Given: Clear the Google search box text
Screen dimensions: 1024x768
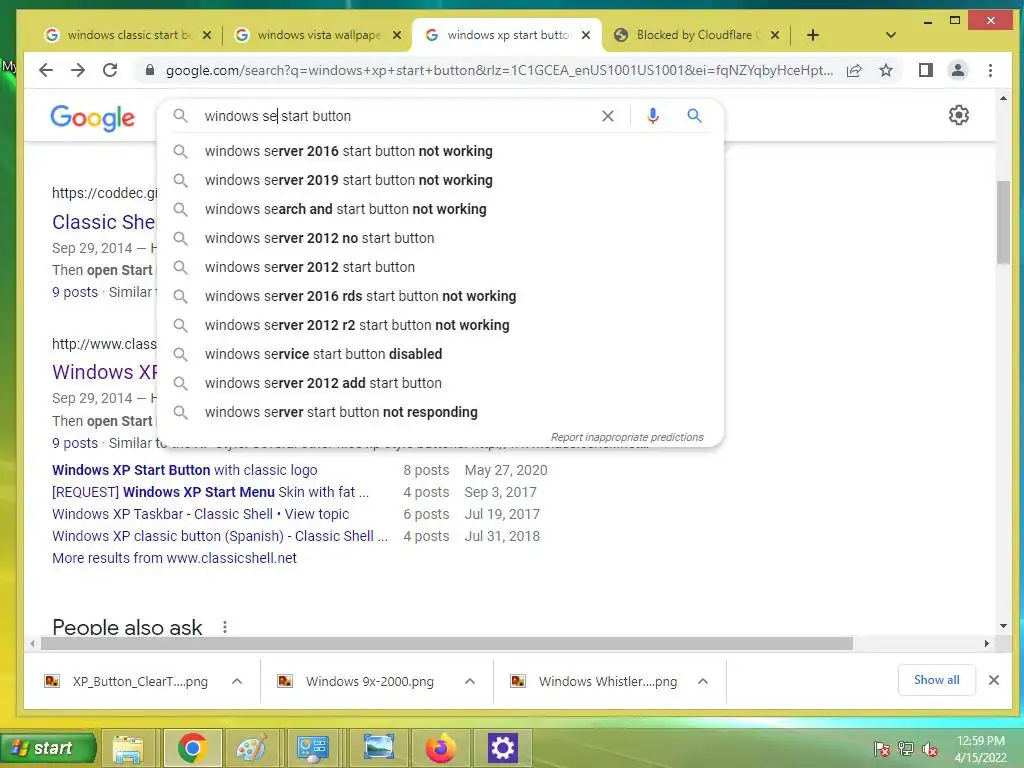Looking at the screenshot, I should coord(607,116).
